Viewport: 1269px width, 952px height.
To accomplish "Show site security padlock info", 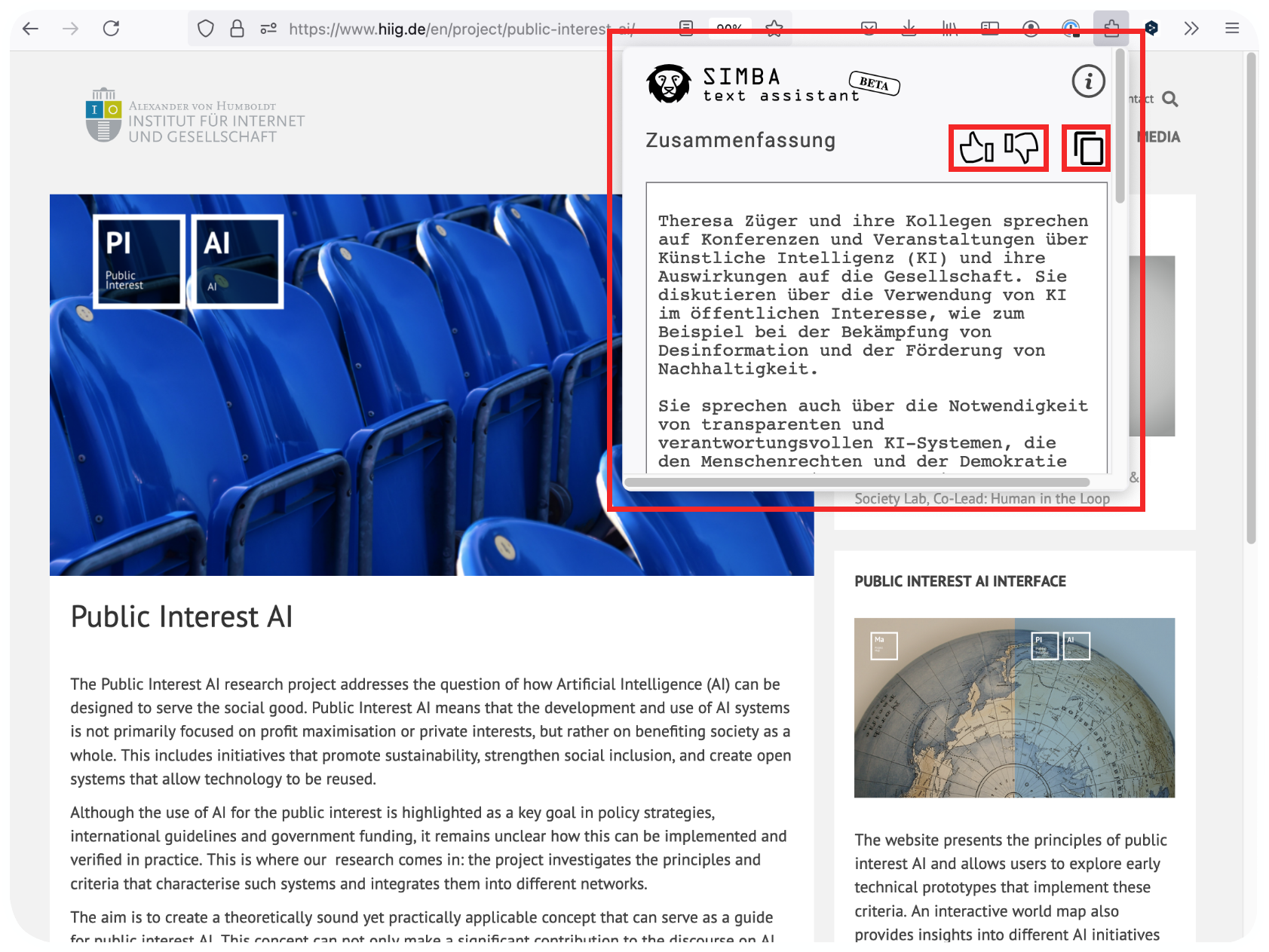I will (x=237, y=29).
